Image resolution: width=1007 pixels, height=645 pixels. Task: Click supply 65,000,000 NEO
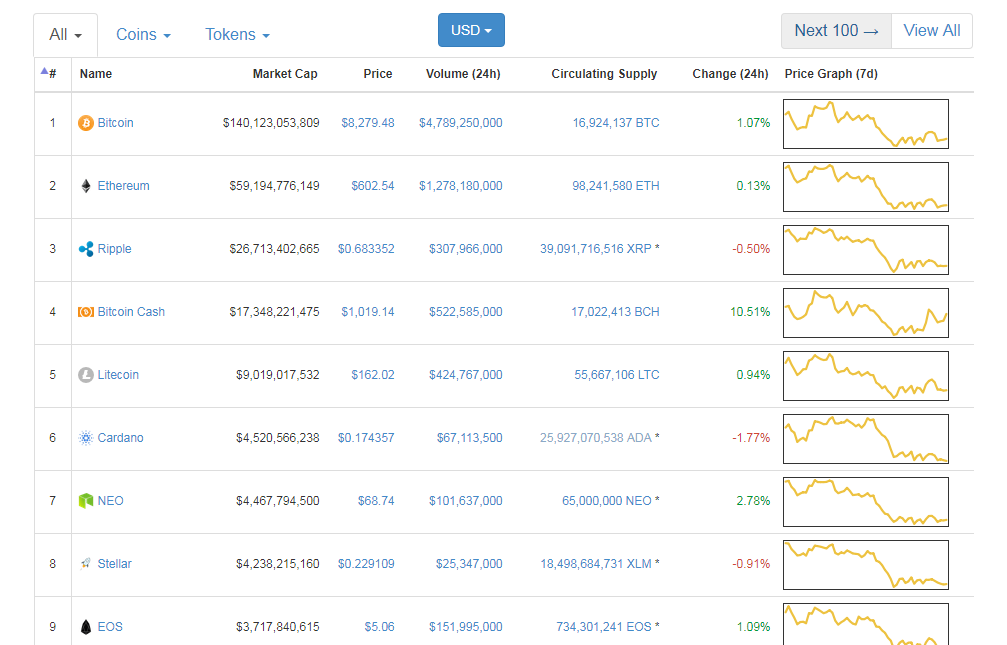coord(607,500)
